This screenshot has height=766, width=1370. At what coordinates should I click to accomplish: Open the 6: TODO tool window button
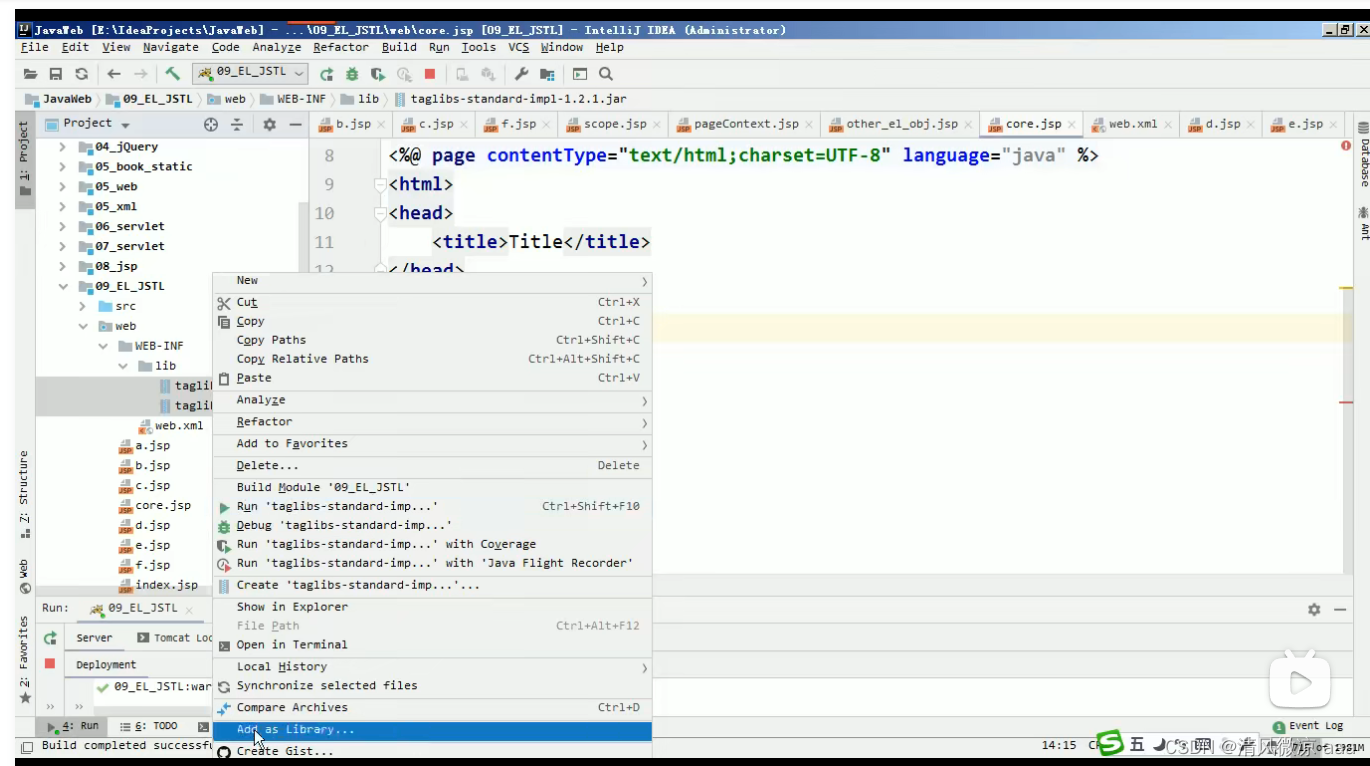coord(148,727)
